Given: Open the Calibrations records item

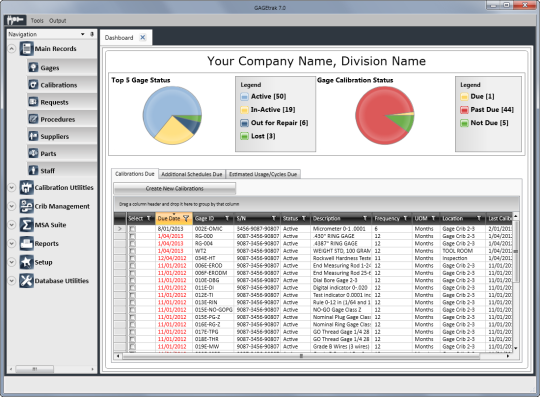Looking at the screenshot, I should point(62,85).
